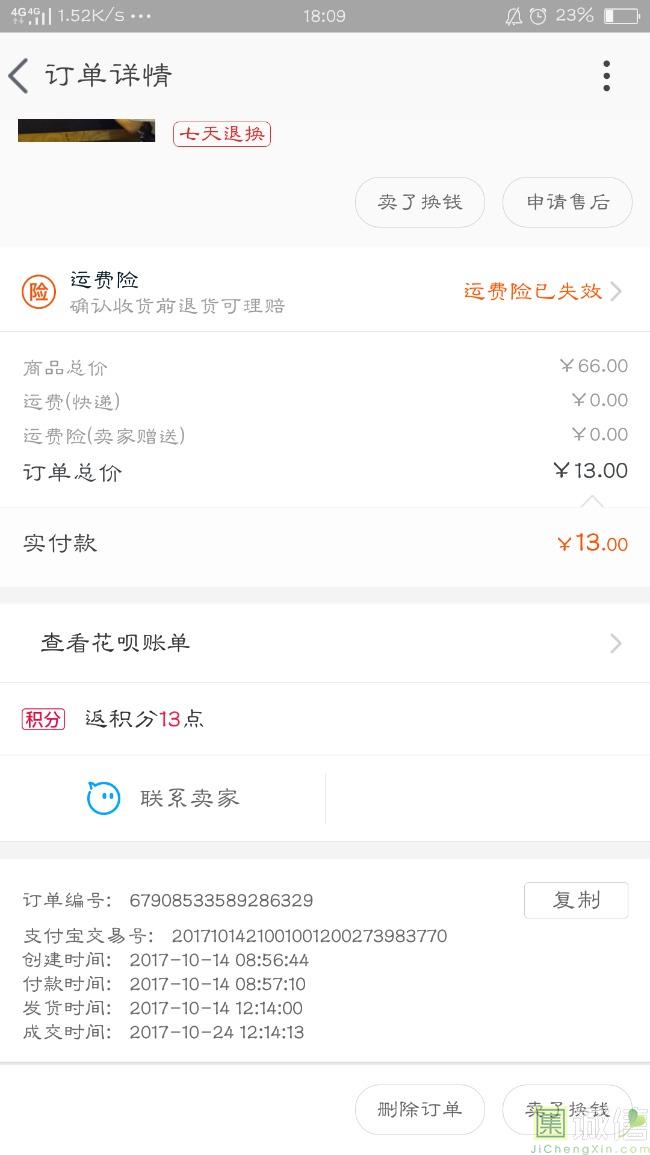Screen dimensions: 650x1155
Task: Copy order number with 复制 button
Action: pyautogui.click(x=576, y=900)
